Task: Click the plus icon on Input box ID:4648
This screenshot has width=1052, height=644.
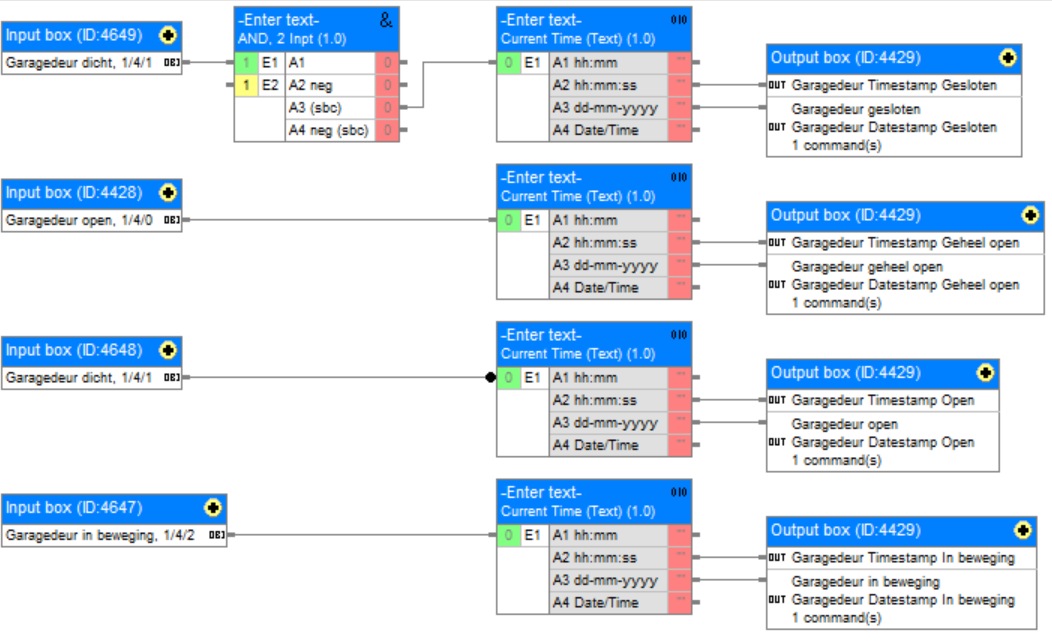Action: (167, 350)
